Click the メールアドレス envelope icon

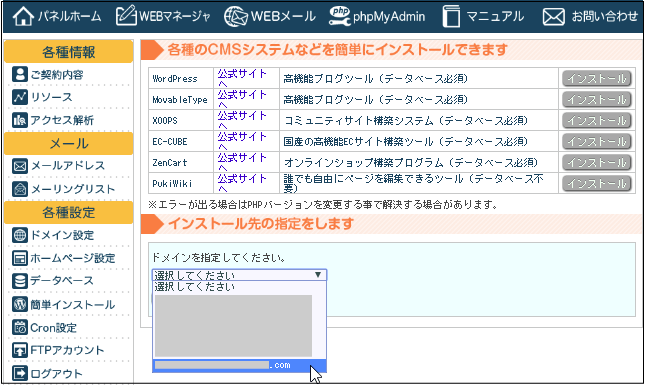(20, 166)
